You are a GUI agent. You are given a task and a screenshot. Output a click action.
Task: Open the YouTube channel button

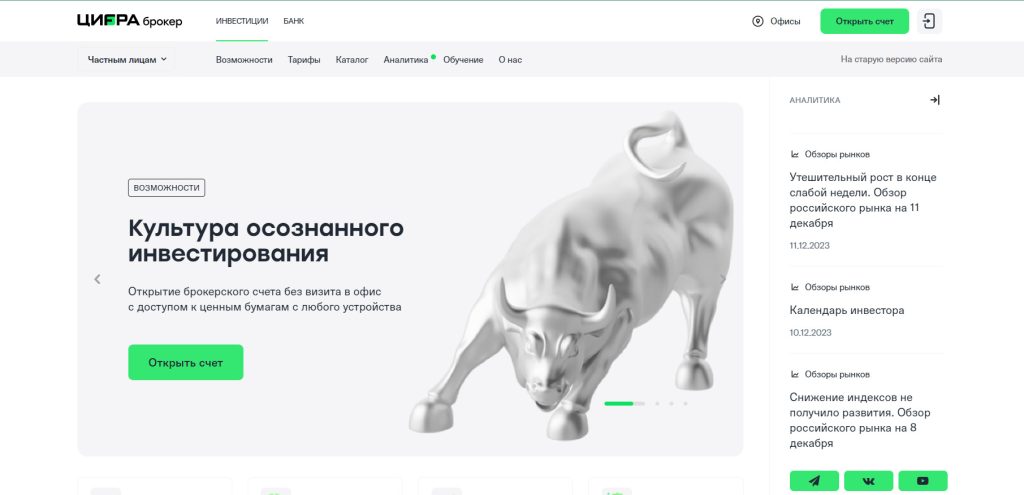[x=922, y=481]
